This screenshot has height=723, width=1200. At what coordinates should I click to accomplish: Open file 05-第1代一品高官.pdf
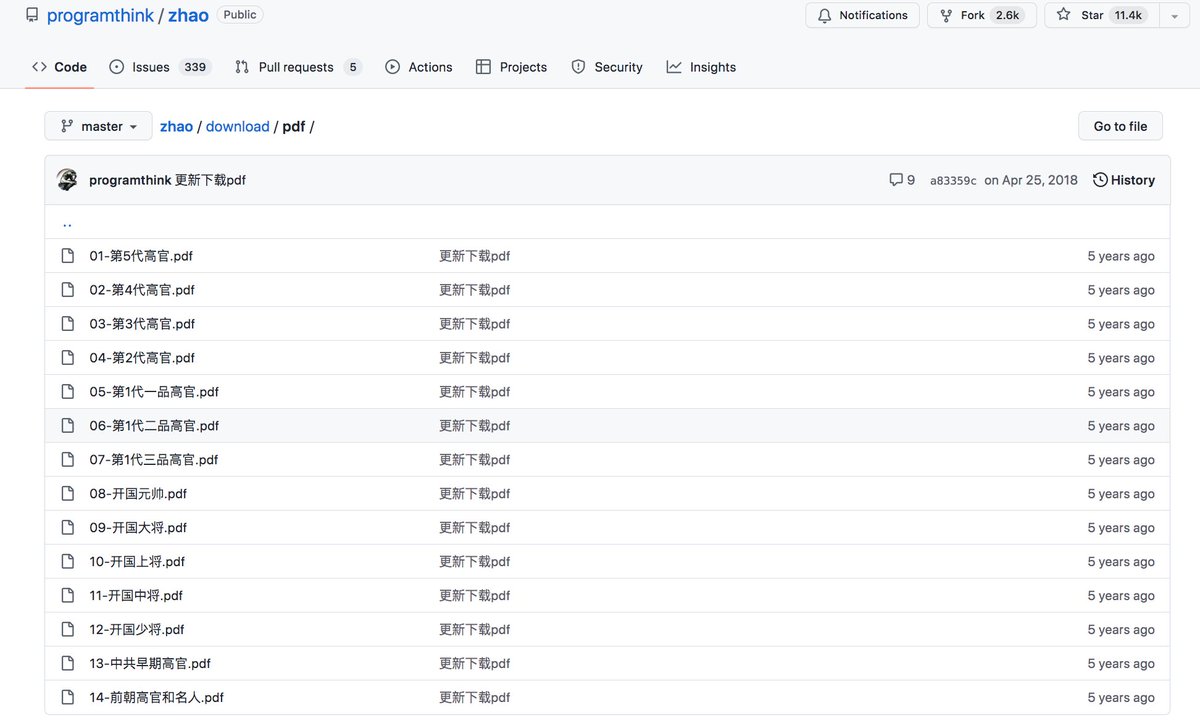154,392
